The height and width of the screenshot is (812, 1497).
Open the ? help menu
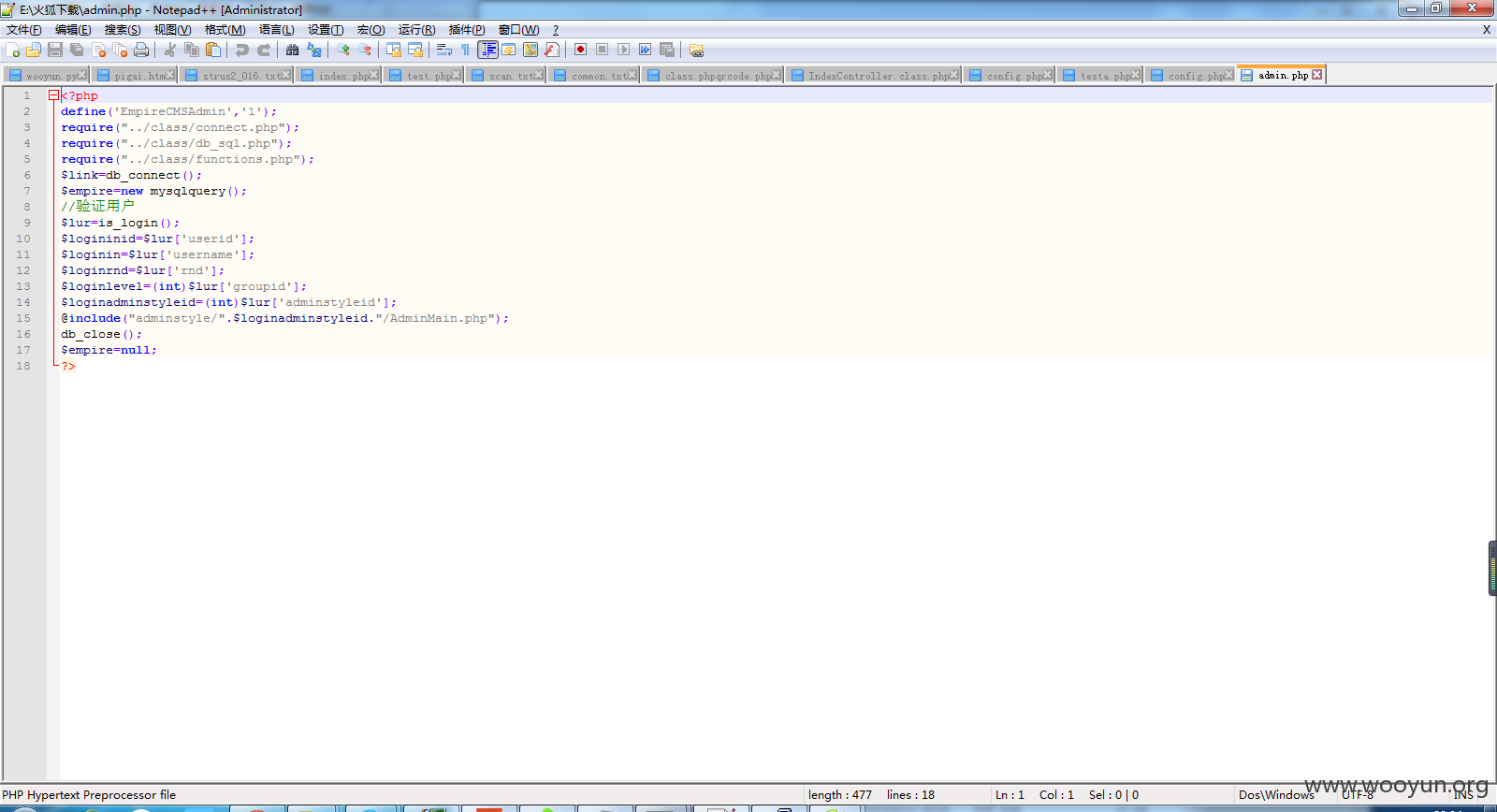556,30
